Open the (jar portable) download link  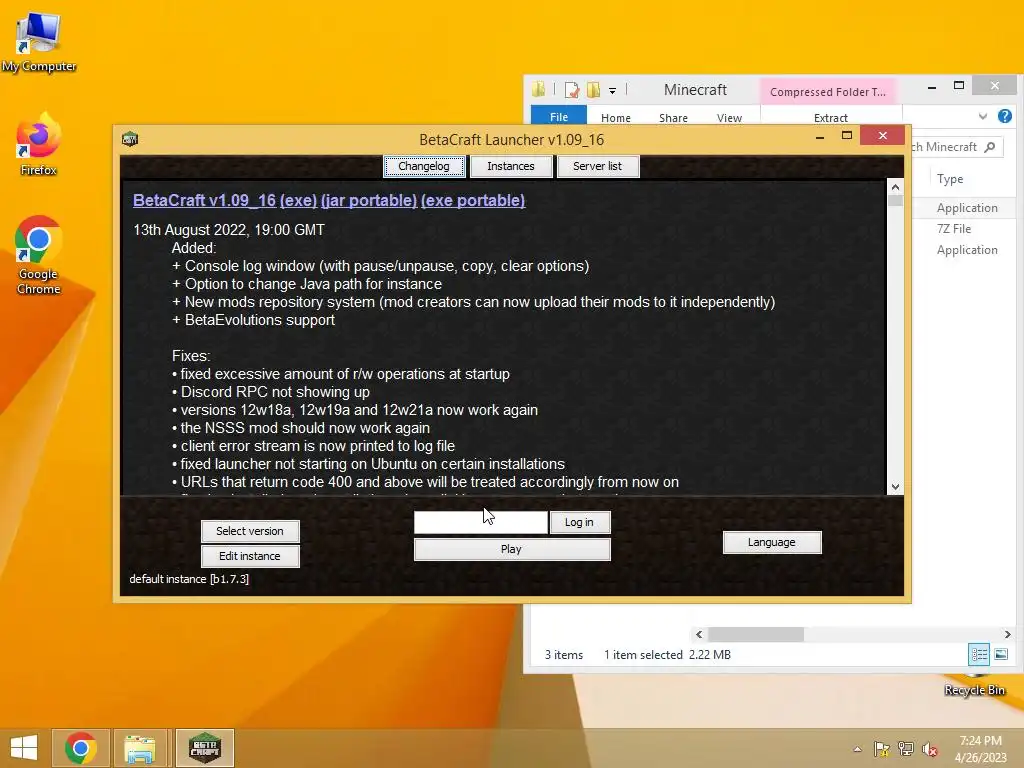(x=369, y=200)
